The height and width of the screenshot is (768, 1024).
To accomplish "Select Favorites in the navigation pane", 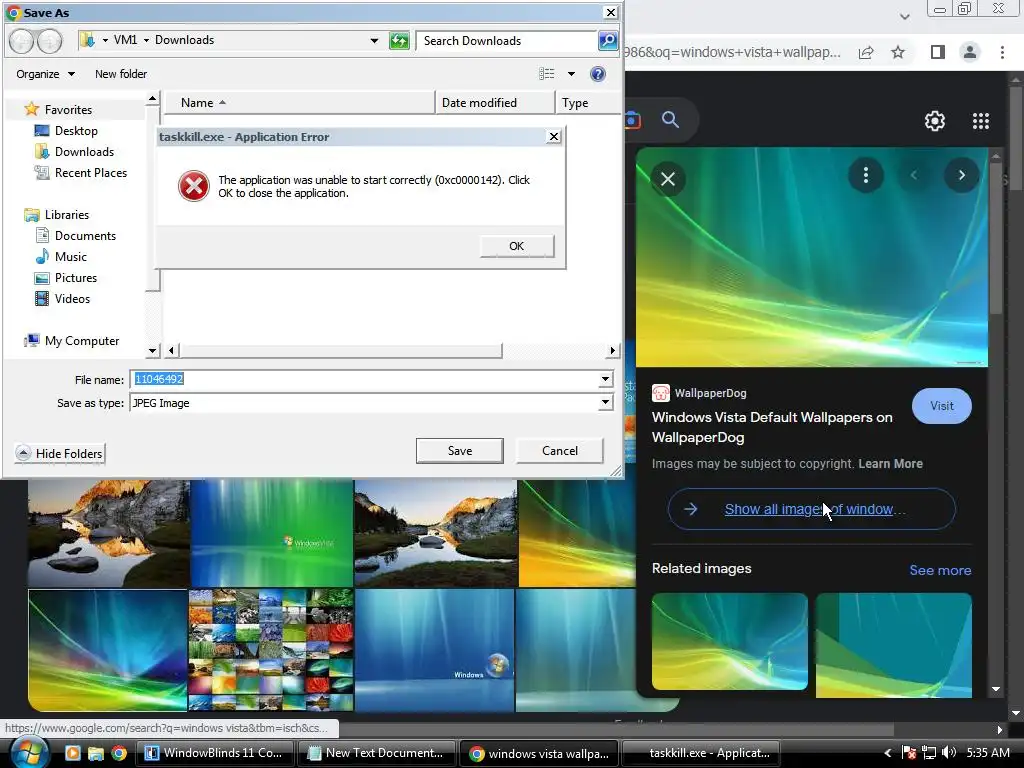I will pos(68,110).
